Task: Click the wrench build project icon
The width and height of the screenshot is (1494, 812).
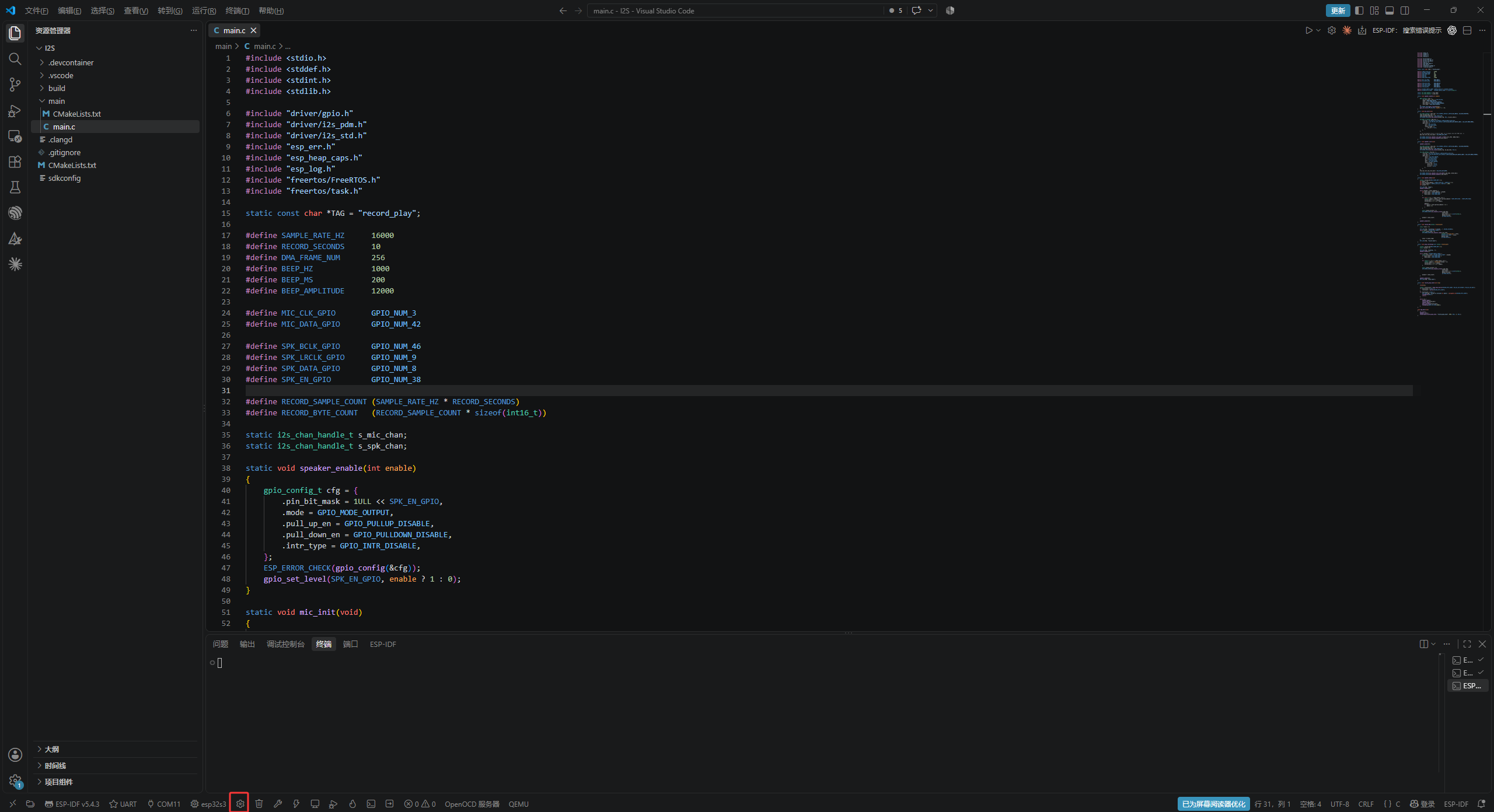Action: point(278,804)
